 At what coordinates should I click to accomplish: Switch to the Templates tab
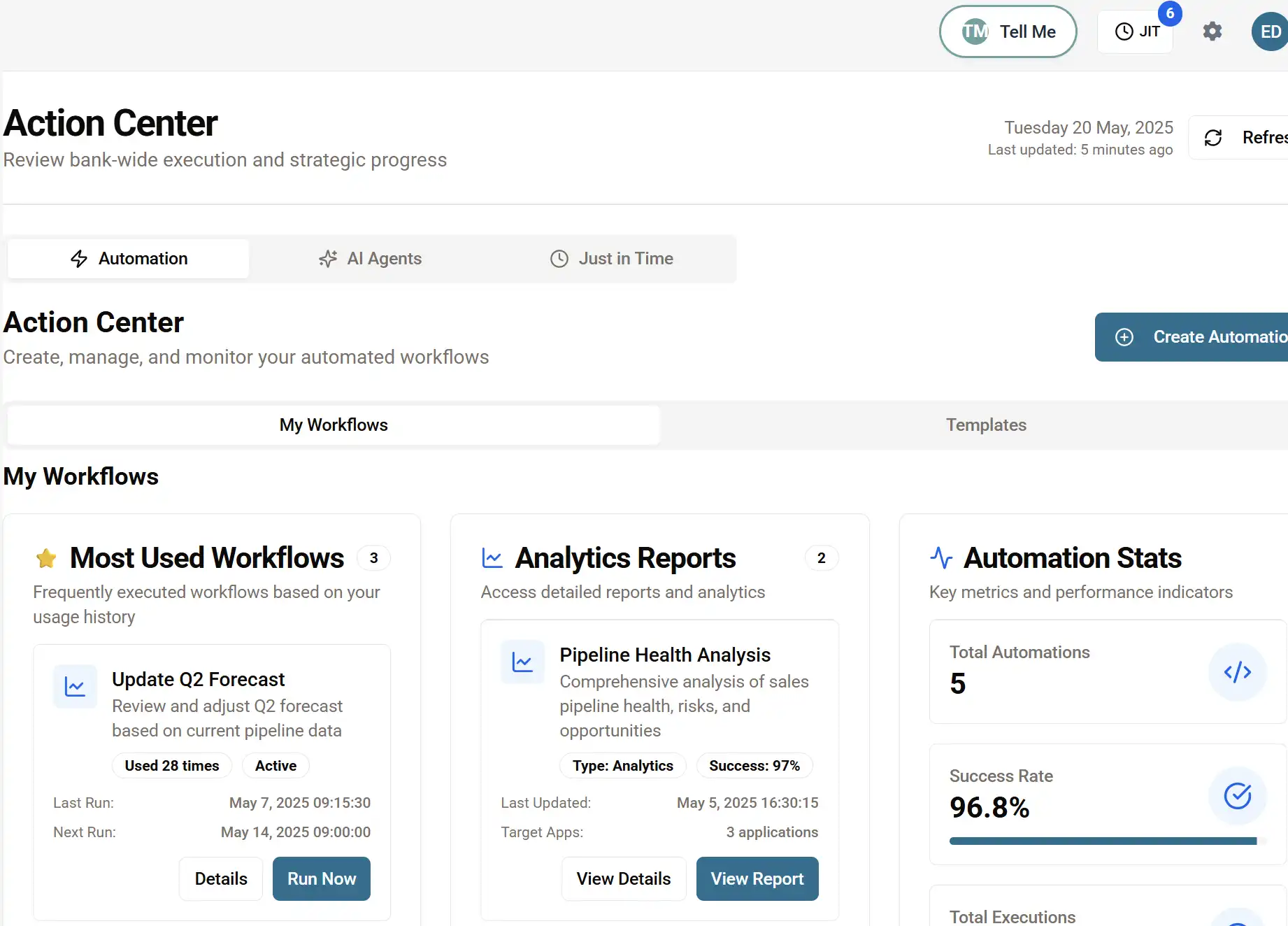985,425
